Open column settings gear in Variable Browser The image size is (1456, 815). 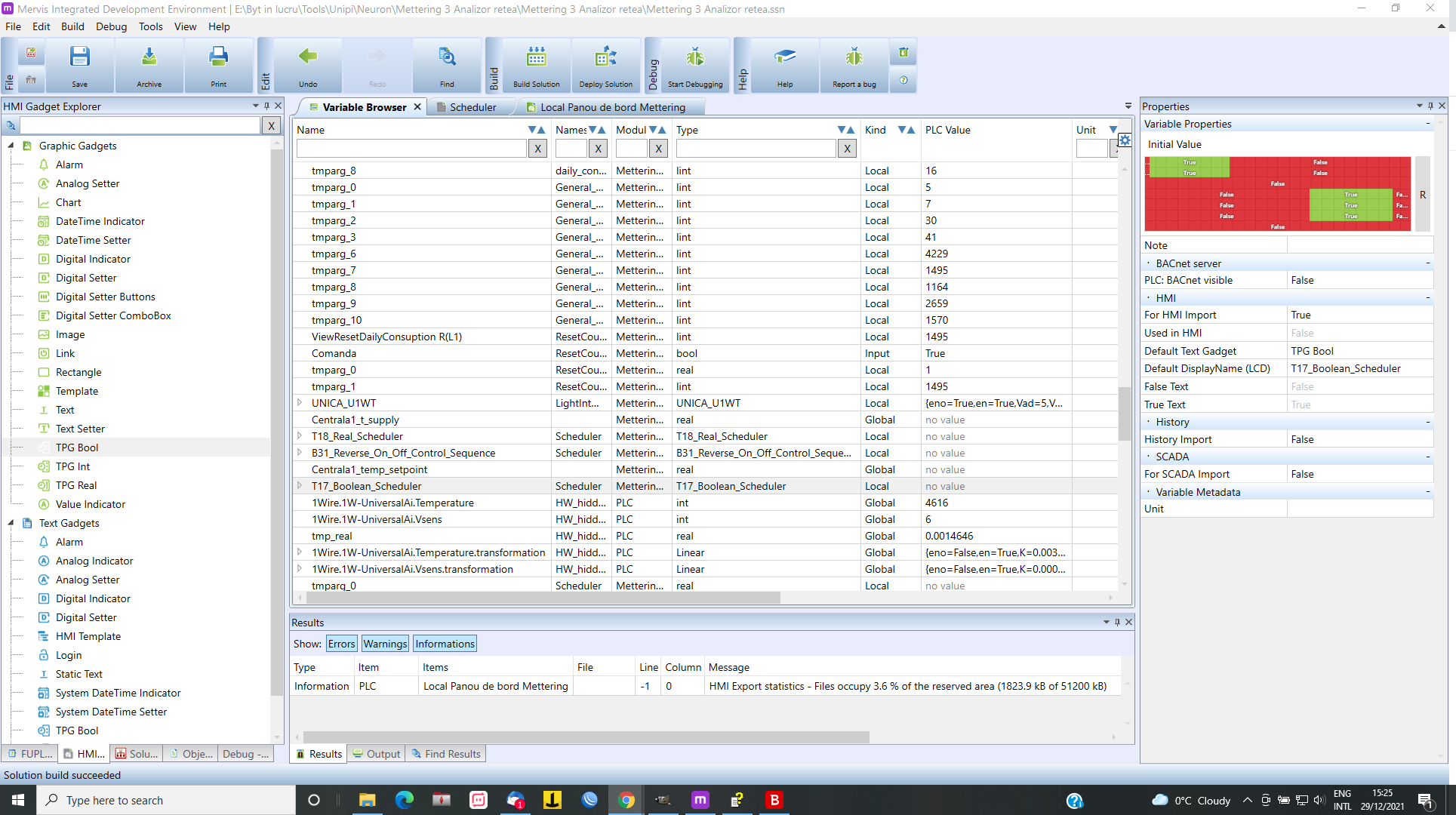click(x=1125, y=140)
